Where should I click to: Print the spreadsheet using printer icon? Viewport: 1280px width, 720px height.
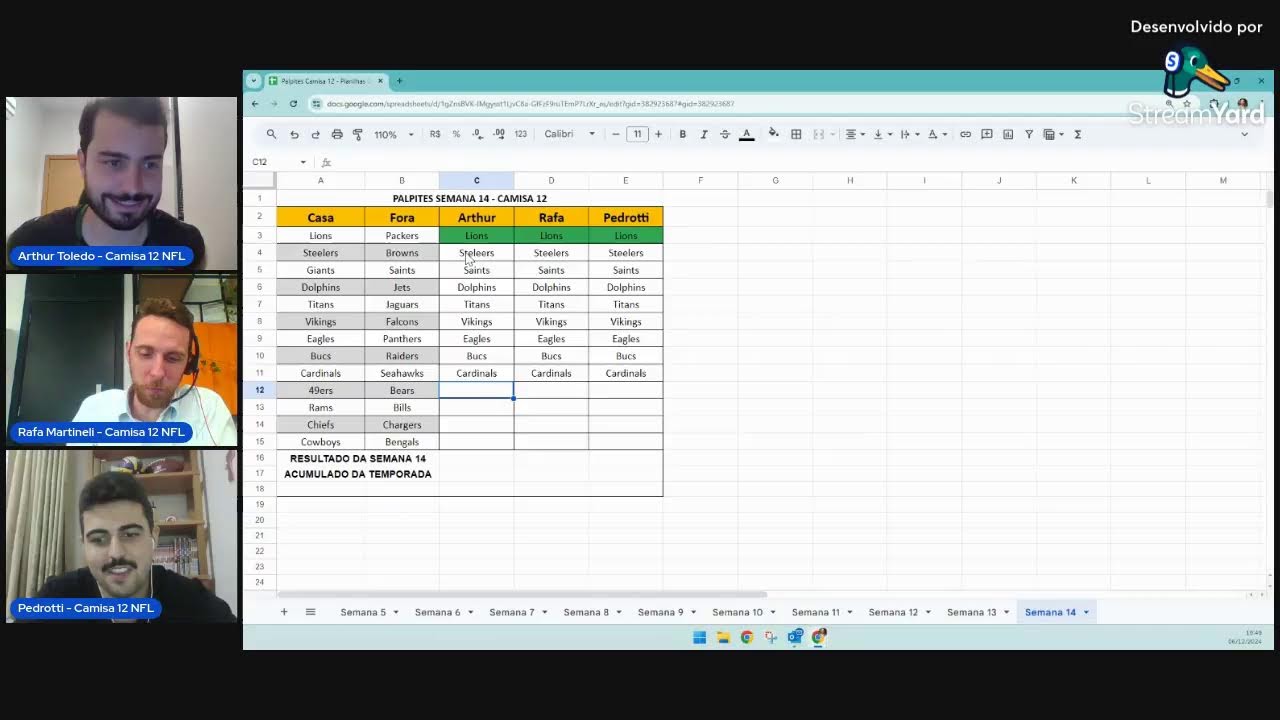336,134
